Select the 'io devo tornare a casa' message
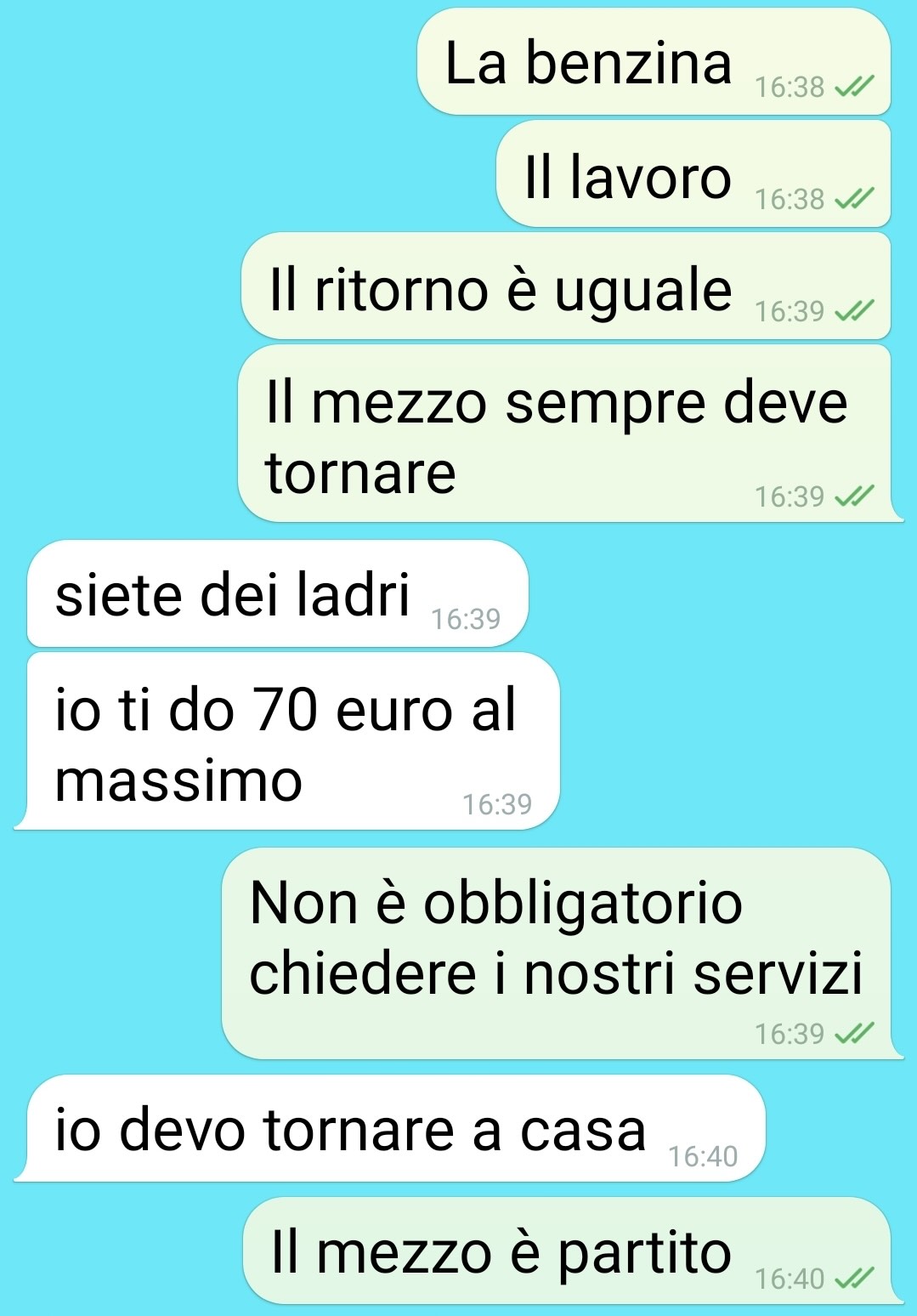Image resolution: width=917 pixels, height=1316 pixels. tap(390, 1128)
